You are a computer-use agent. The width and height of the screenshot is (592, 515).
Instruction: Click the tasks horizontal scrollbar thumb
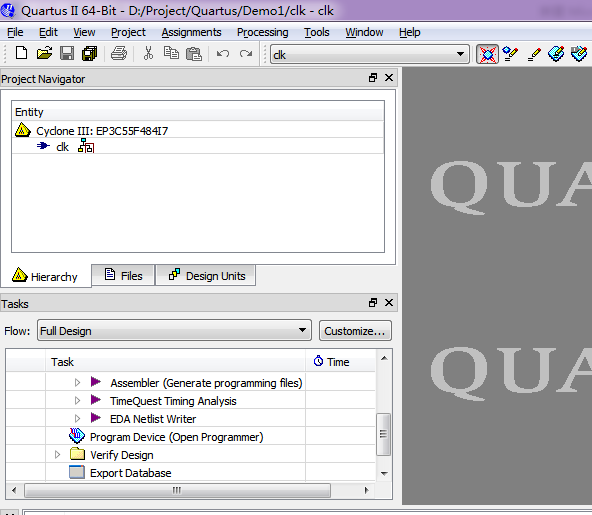[177, 490]
